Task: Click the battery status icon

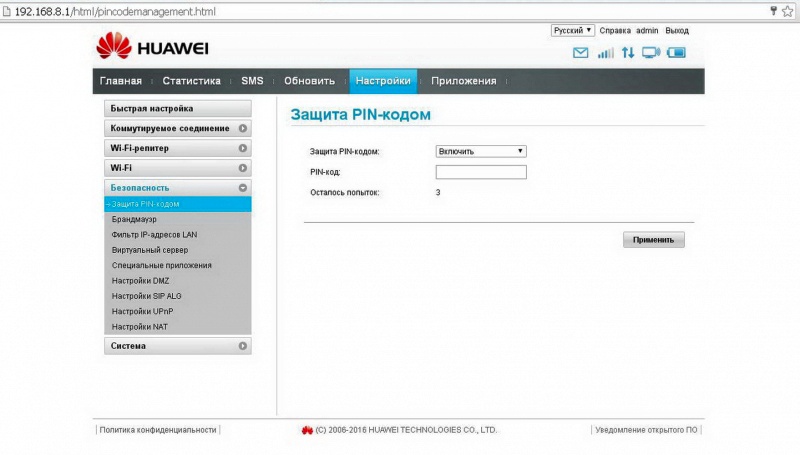Action: (x=677, y=53)
